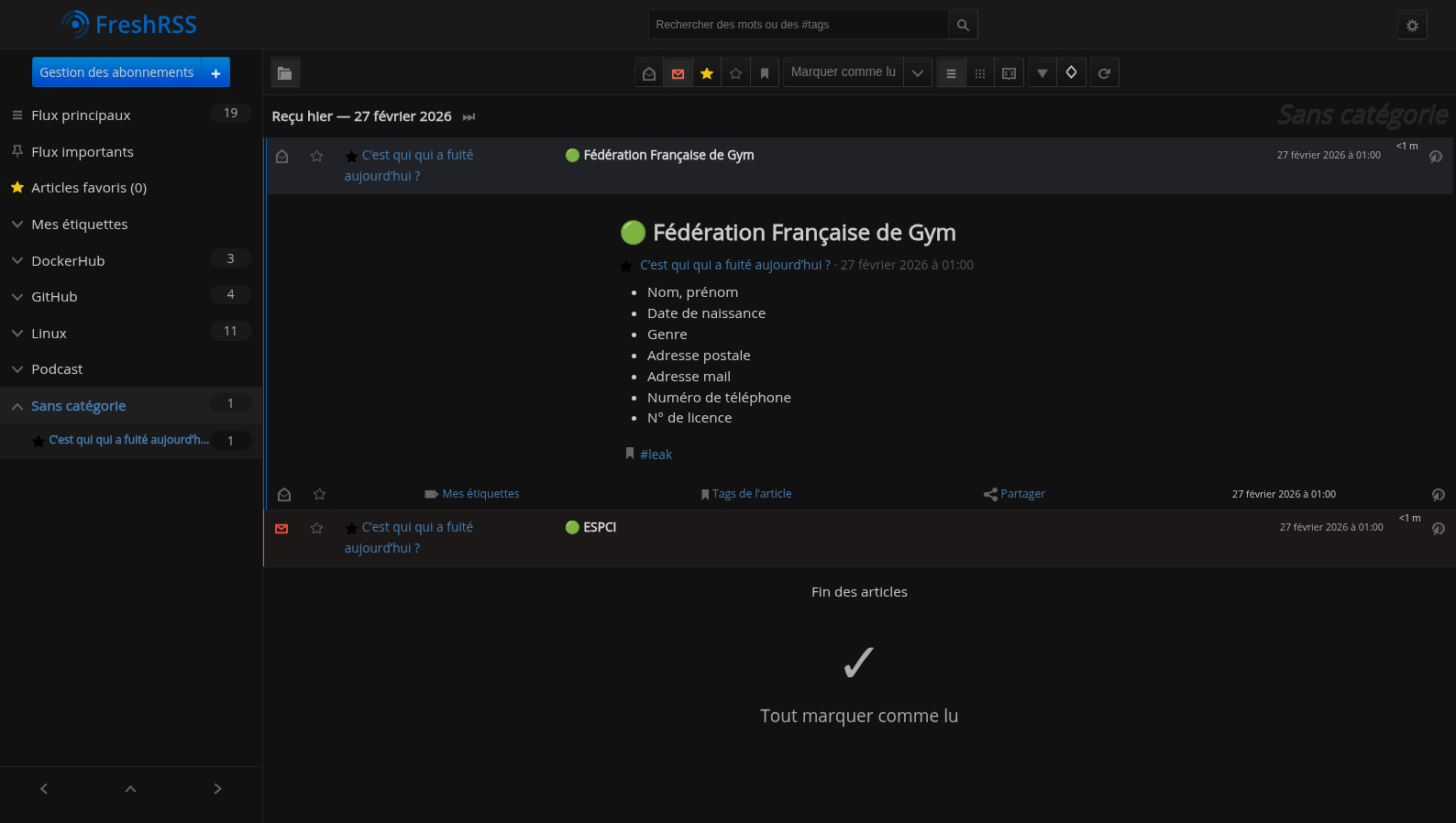1456x823 pixels.
Task: Click Tout marquer comme lu
Action: [x=859, y=716]
